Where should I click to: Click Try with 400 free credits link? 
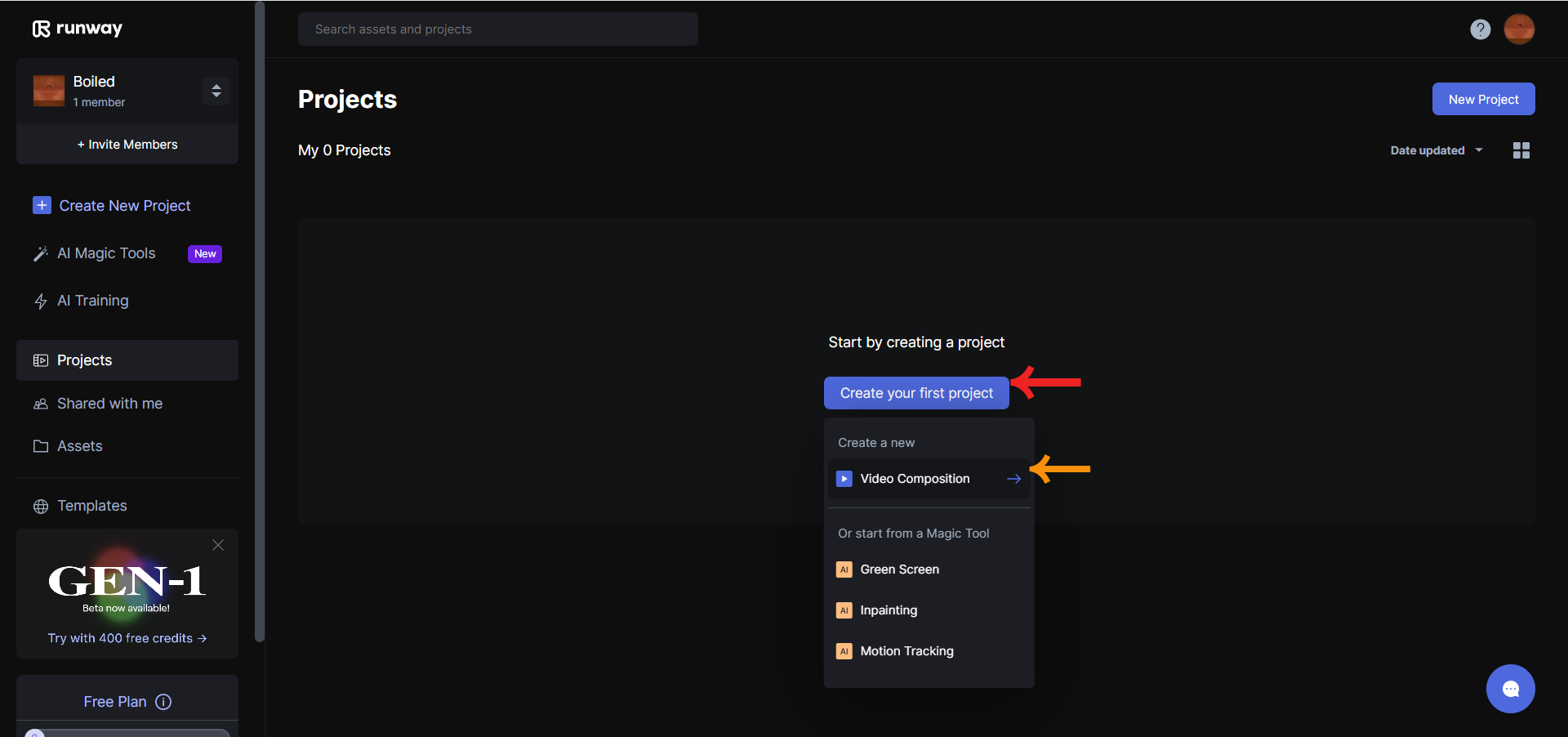[127, 638]
